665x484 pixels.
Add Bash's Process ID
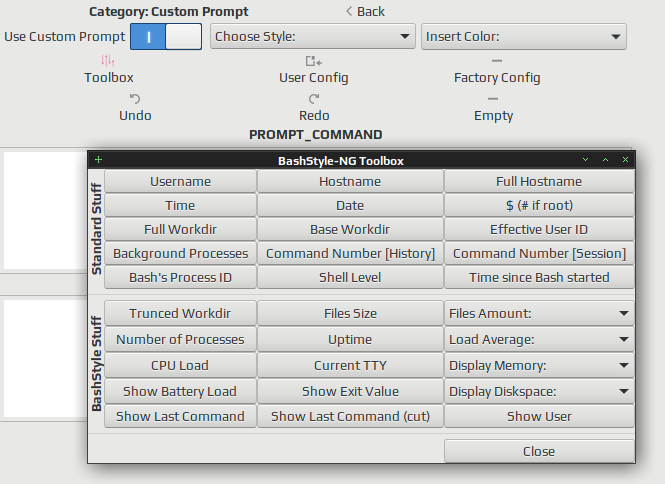pos(180,277)
